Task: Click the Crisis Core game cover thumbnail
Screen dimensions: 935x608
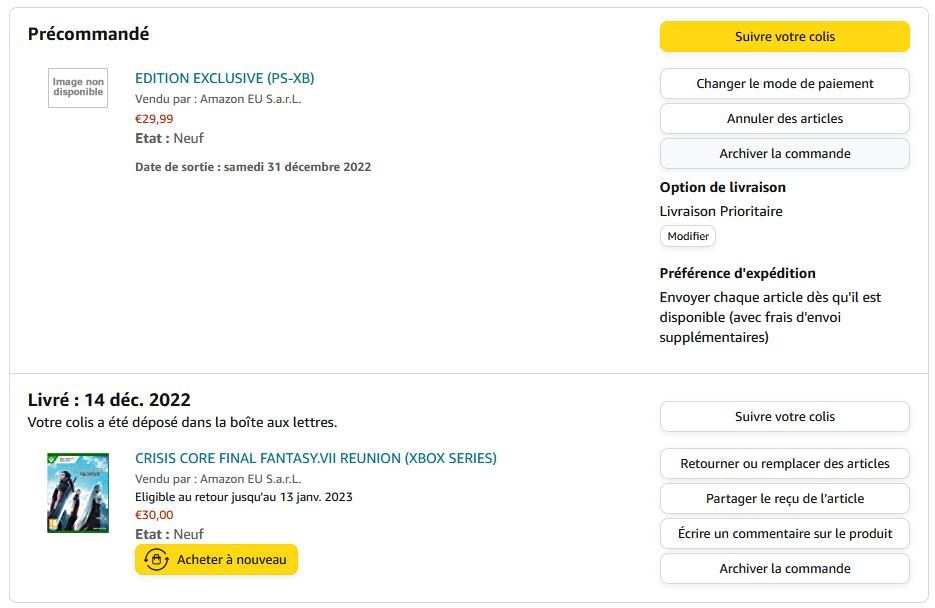Action: 78,493
